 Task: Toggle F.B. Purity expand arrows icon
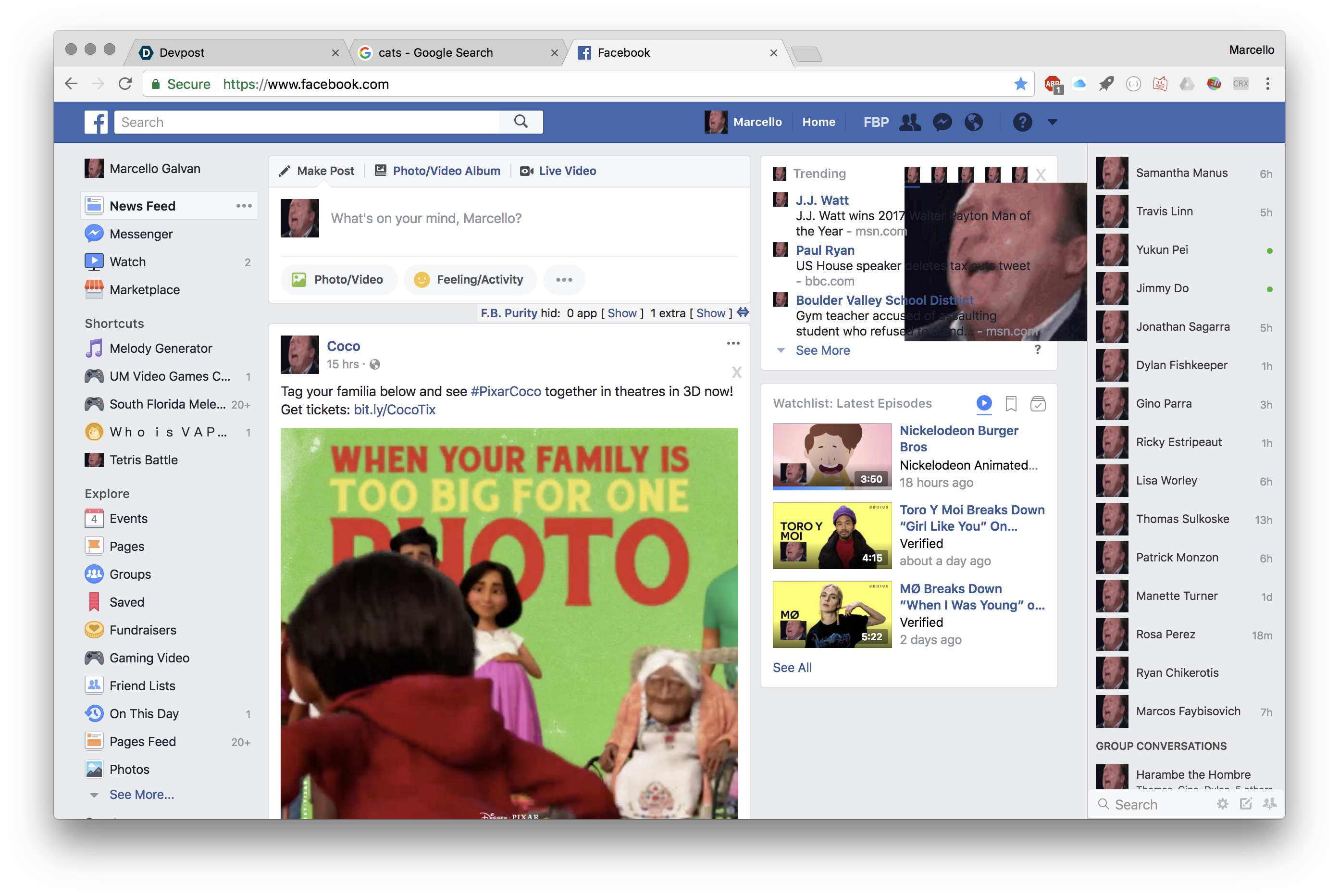[743, 312]
